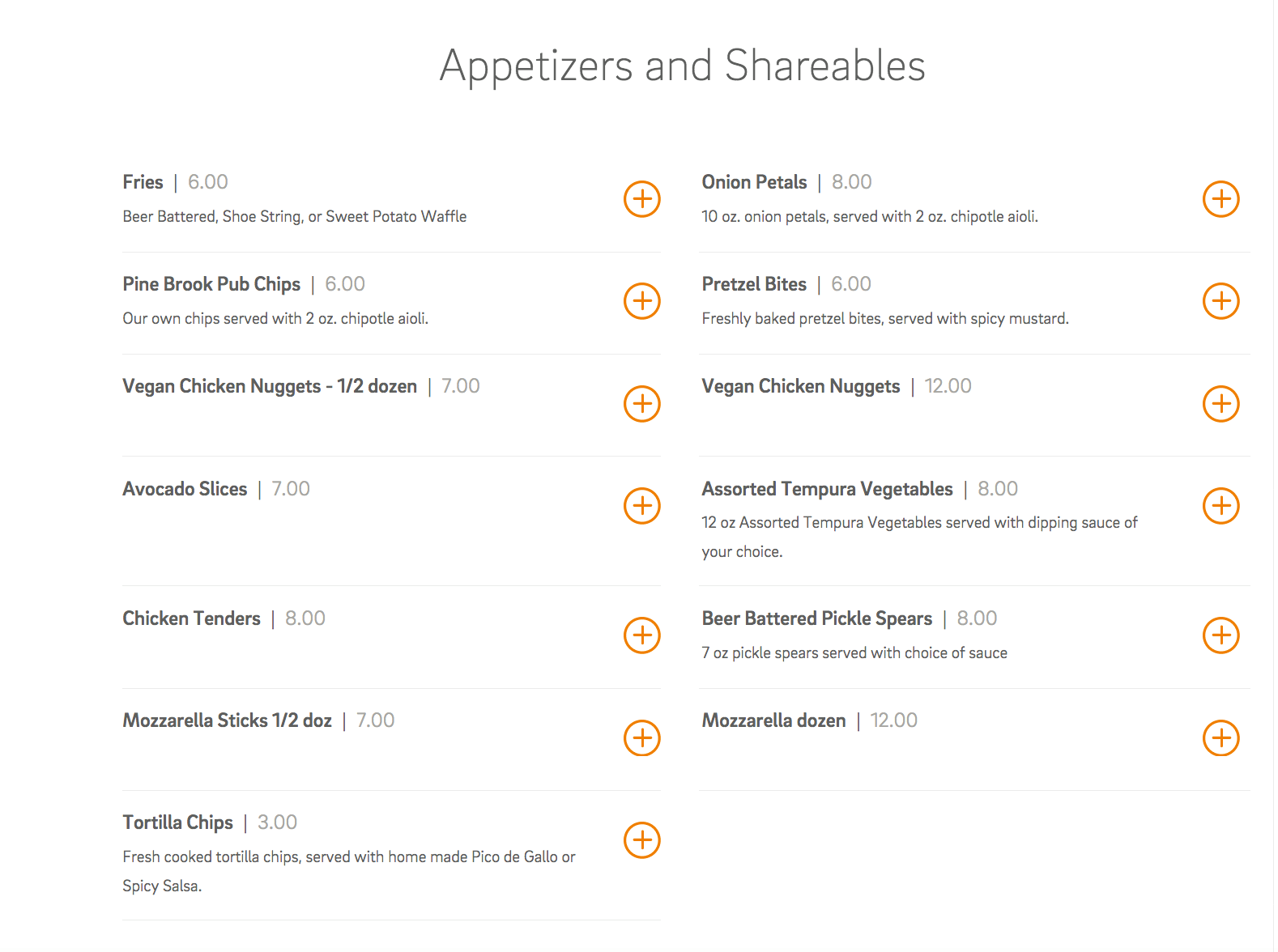Add 12.00 Vegan Chicken Nuggets

[x=1220, y=404]
